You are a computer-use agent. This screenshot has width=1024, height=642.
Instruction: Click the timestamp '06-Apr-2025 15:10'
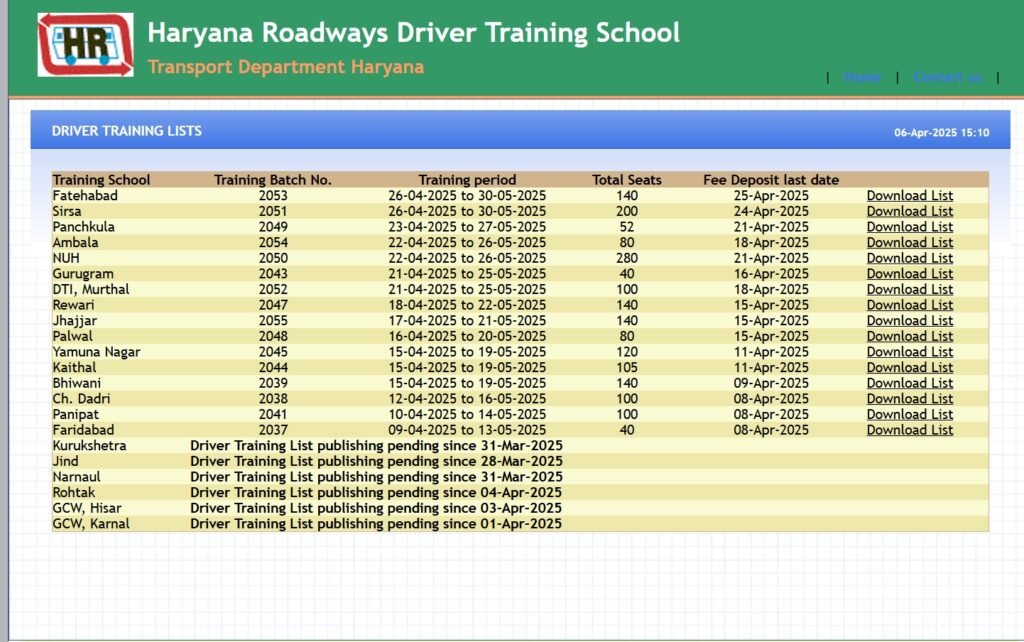[x=942, y=133]
